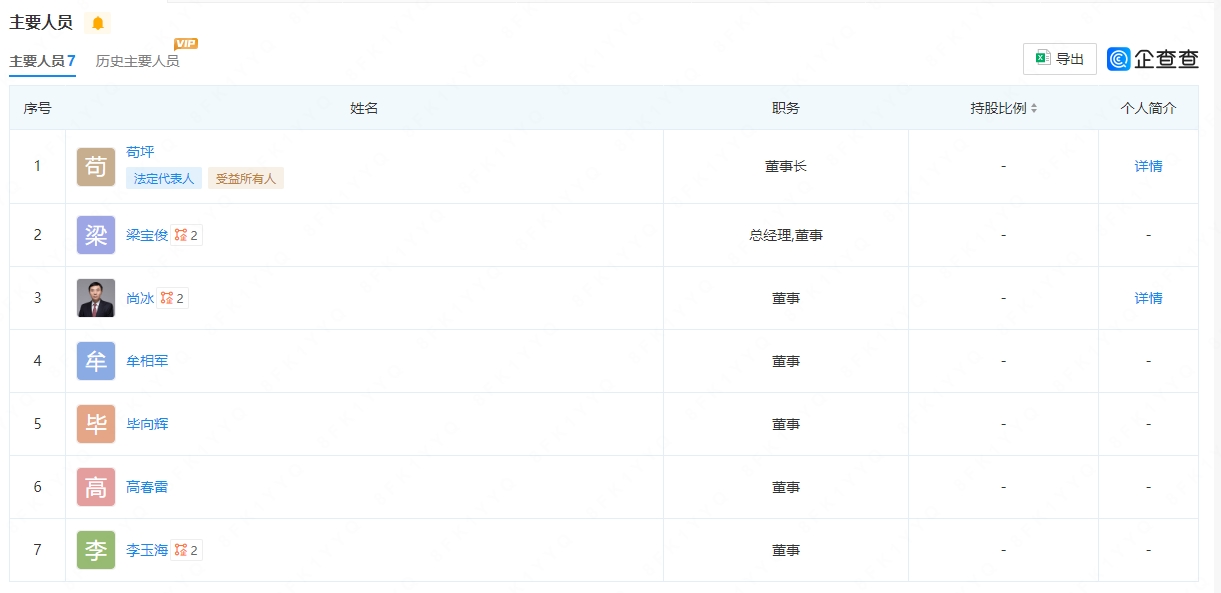Click 职务 column header
1221x593 pixels.
[786, 108]
